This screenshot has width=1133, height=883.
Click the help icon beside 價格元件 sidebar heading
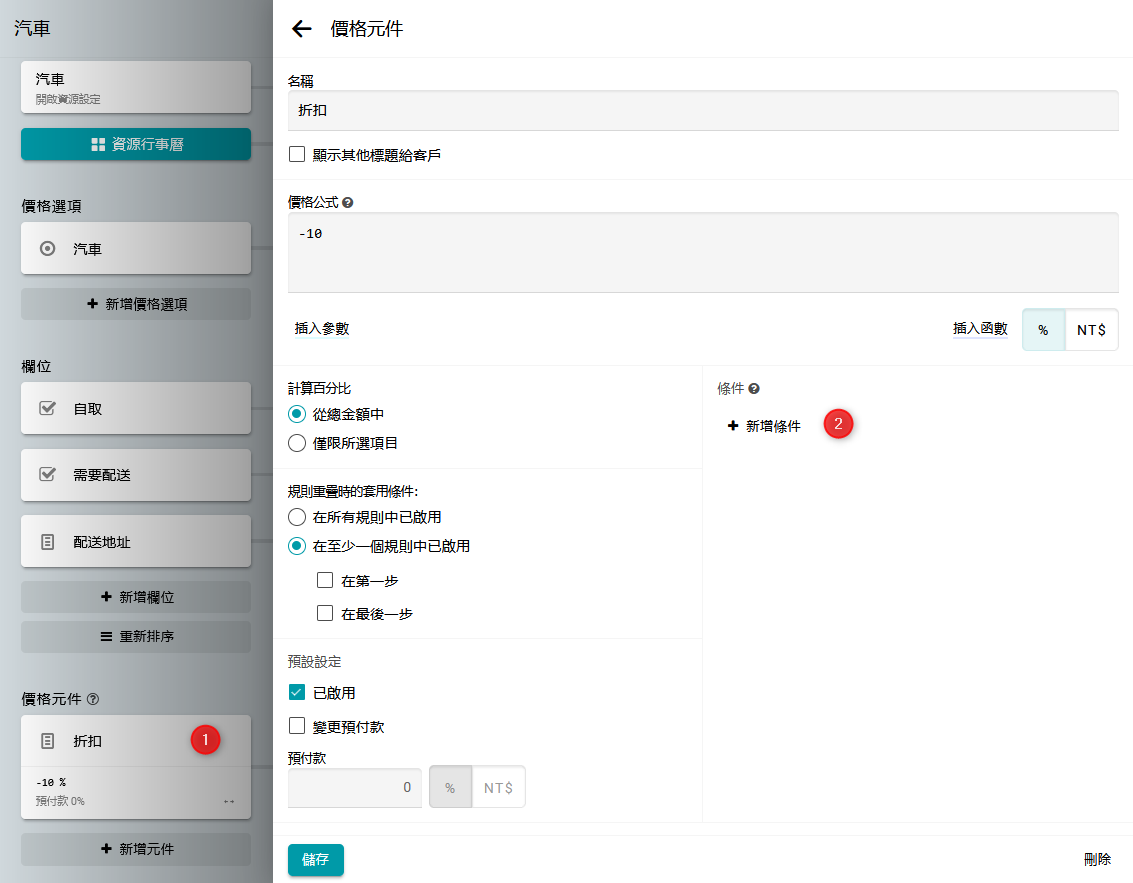(93, 699)
